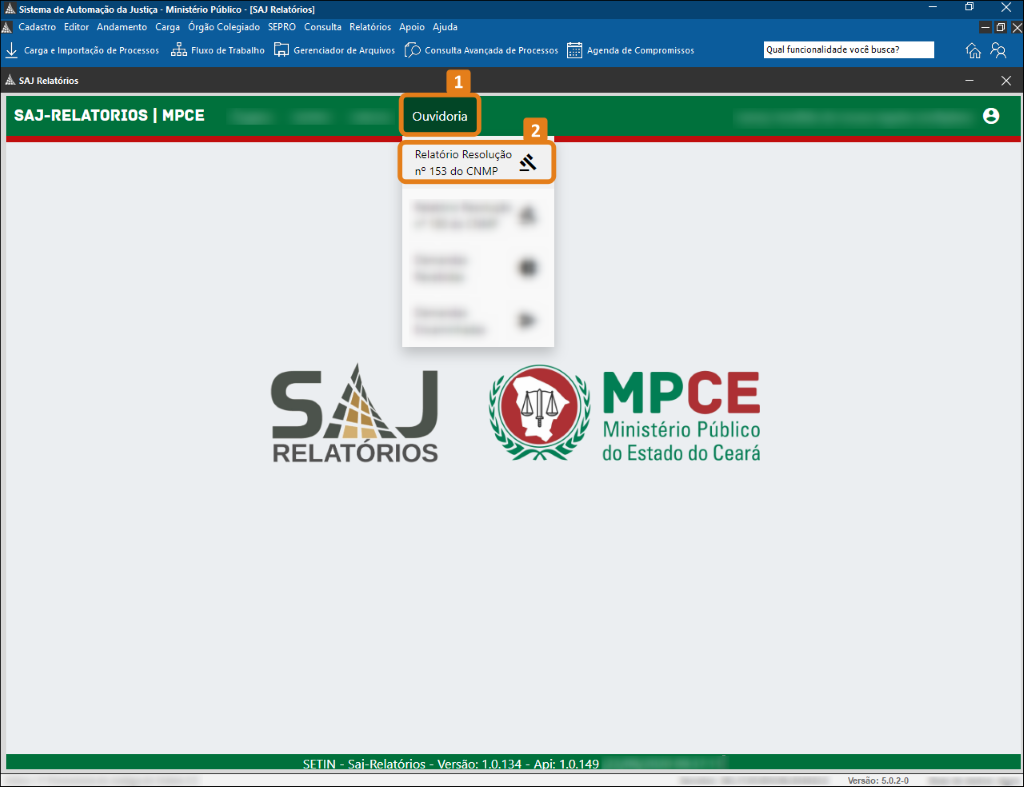Click the SAJ Relatórios logo image
The width and height of the screenshot is (1024, 787).
click(355, 413)
